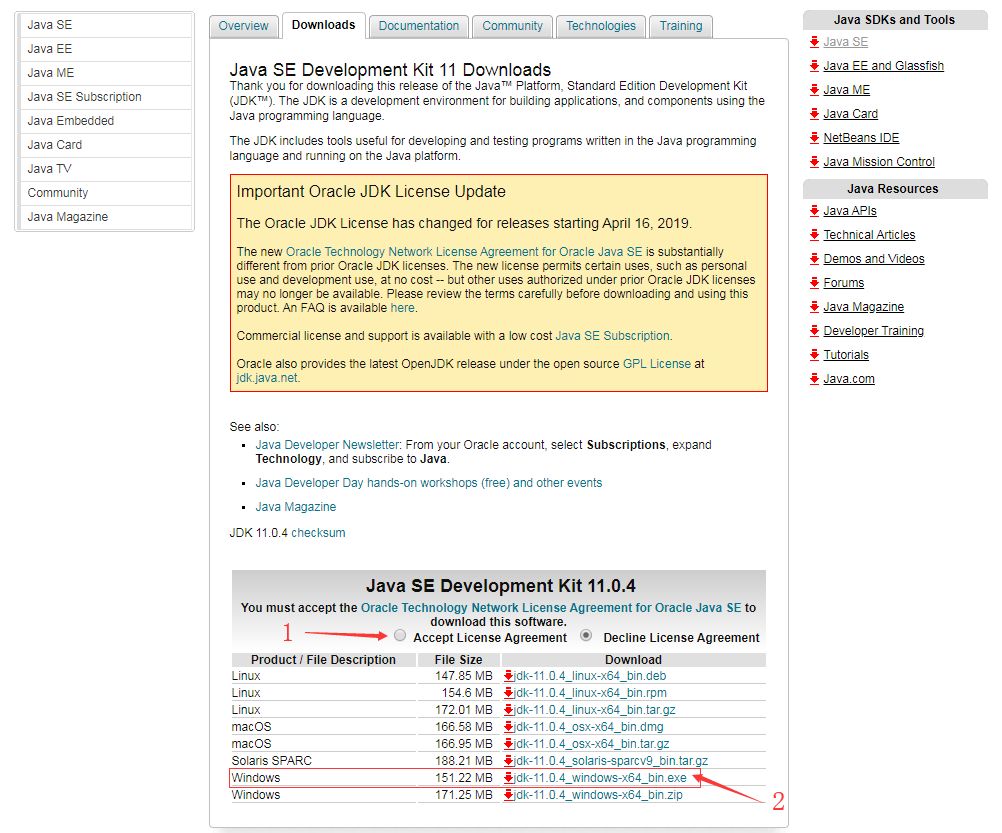This screenshot has width=1002, height=833.
Task: Open bold license agreement link above radio buttons
Action: pyautogui.click(x=551, y=608)
